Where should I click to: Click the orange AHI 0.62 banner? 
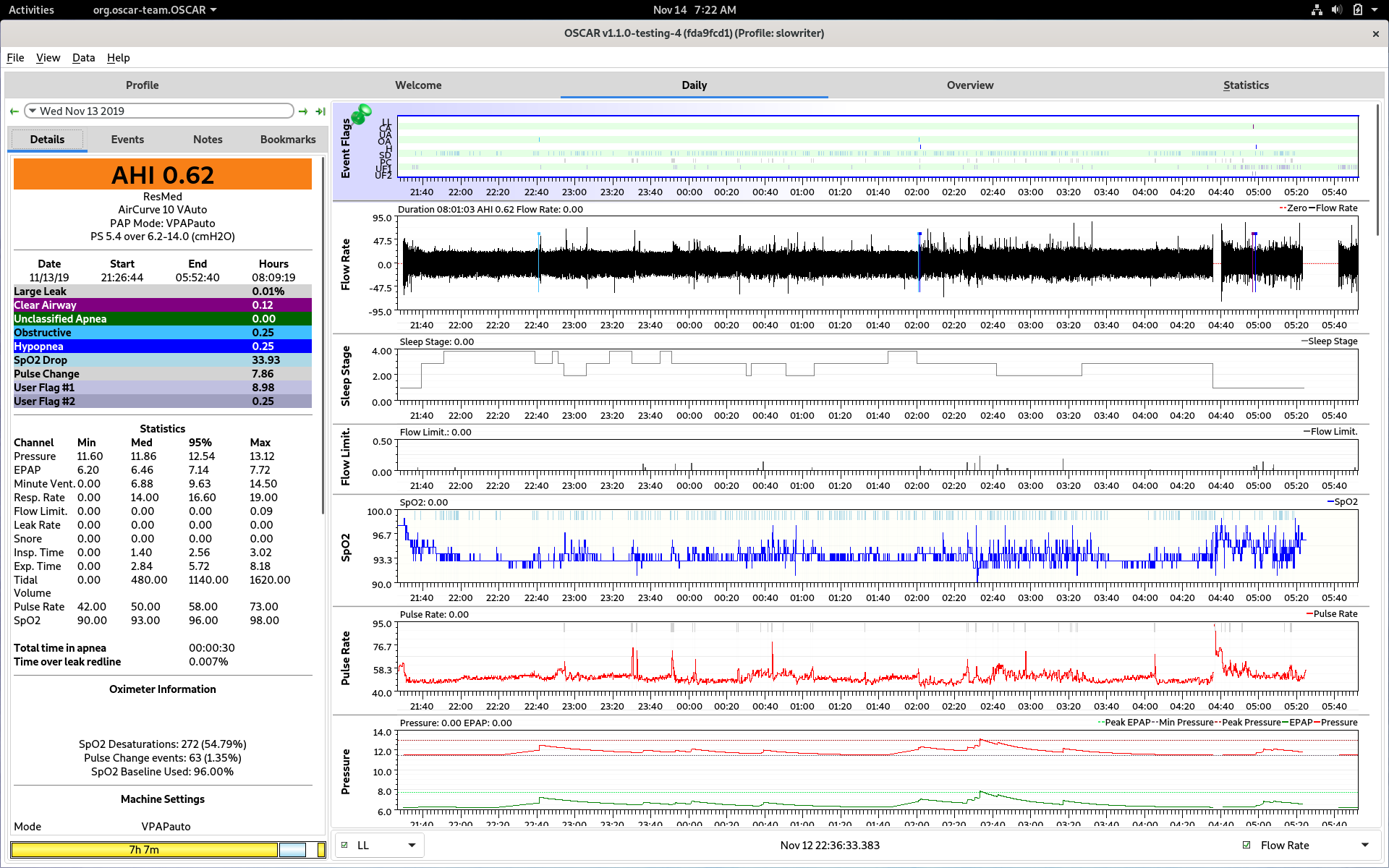pos(163,175)
